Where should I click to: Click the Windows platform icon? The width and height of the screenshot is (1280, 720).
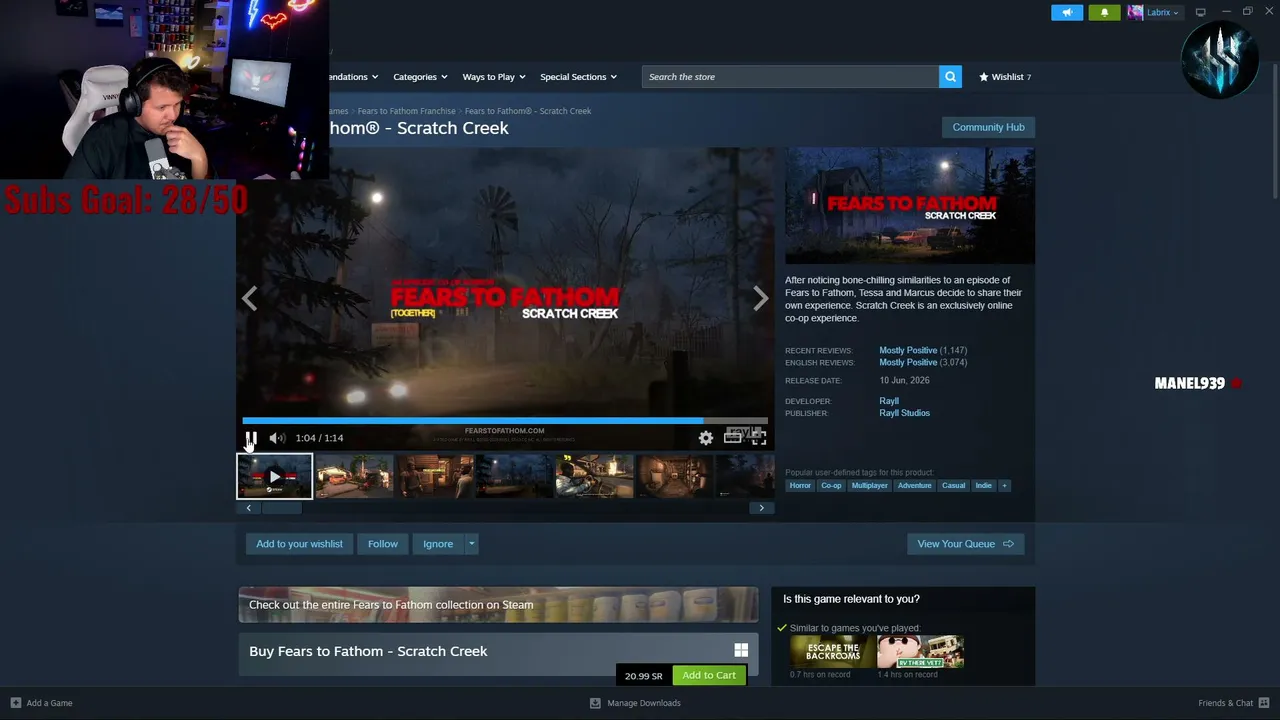pos(741,650)
